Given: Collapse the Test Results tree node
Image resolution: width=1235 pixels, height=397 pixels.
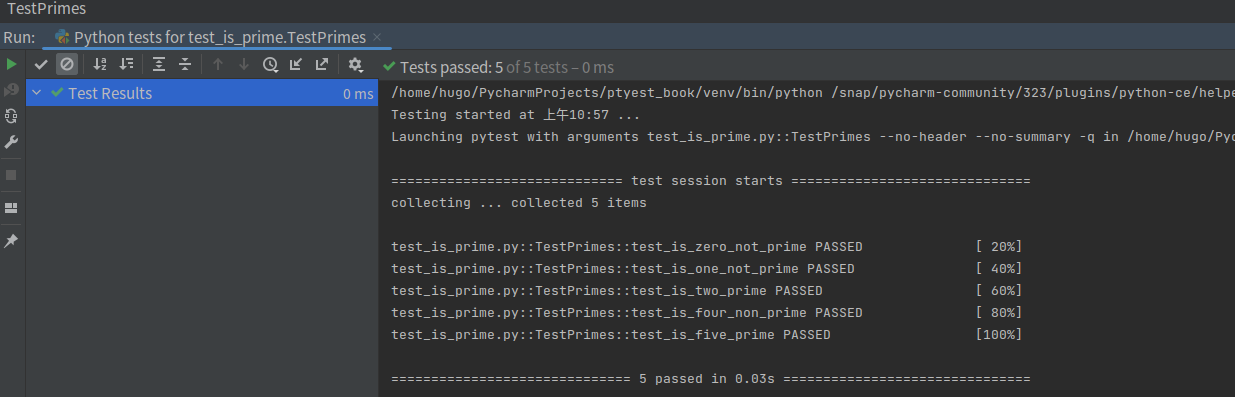Looking at the screenshot, I should tap(37, 93).
